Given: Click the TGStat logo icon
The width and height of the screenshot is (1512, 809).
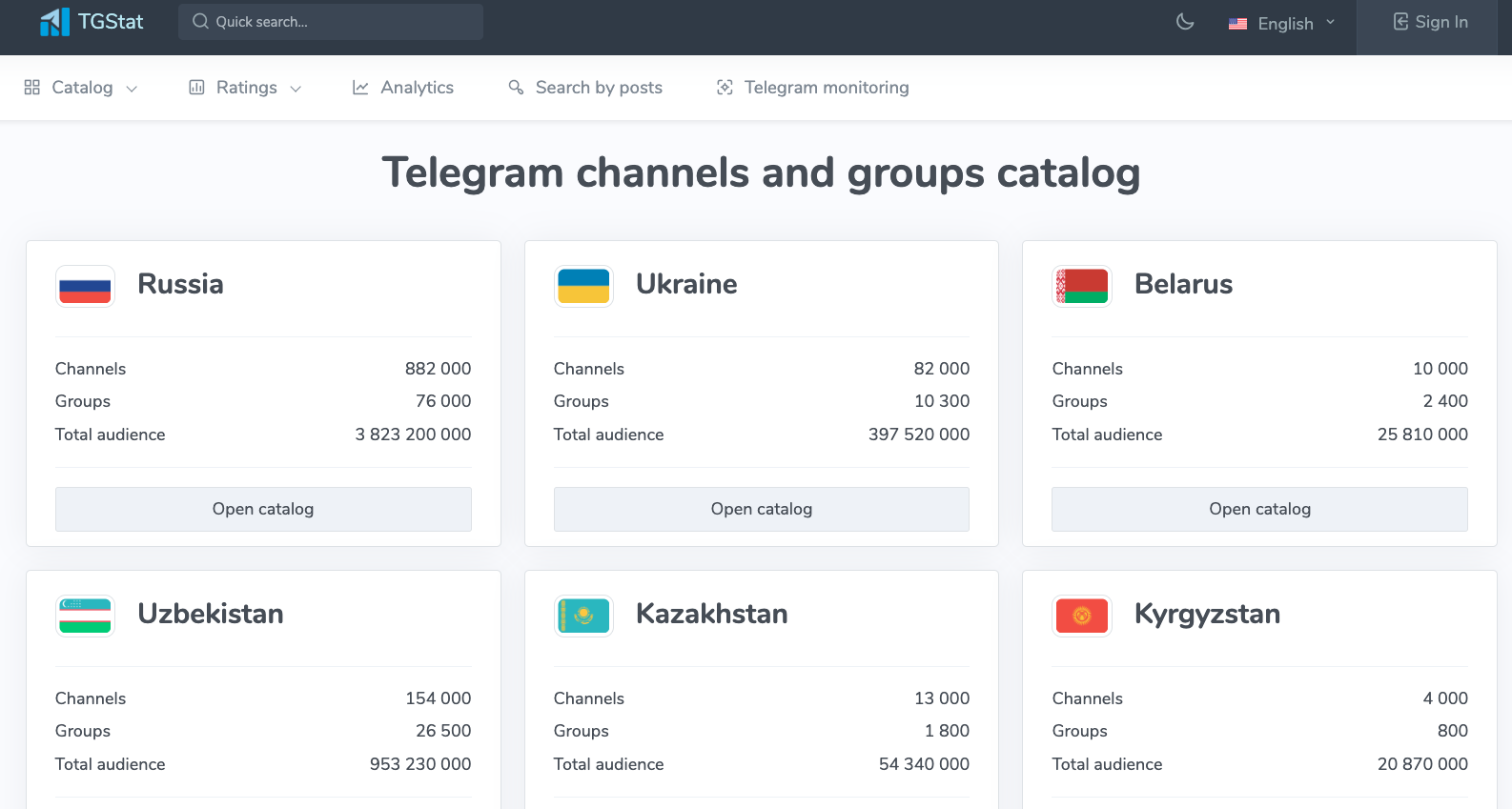Looking at the screenshot, I should (54, 22).
